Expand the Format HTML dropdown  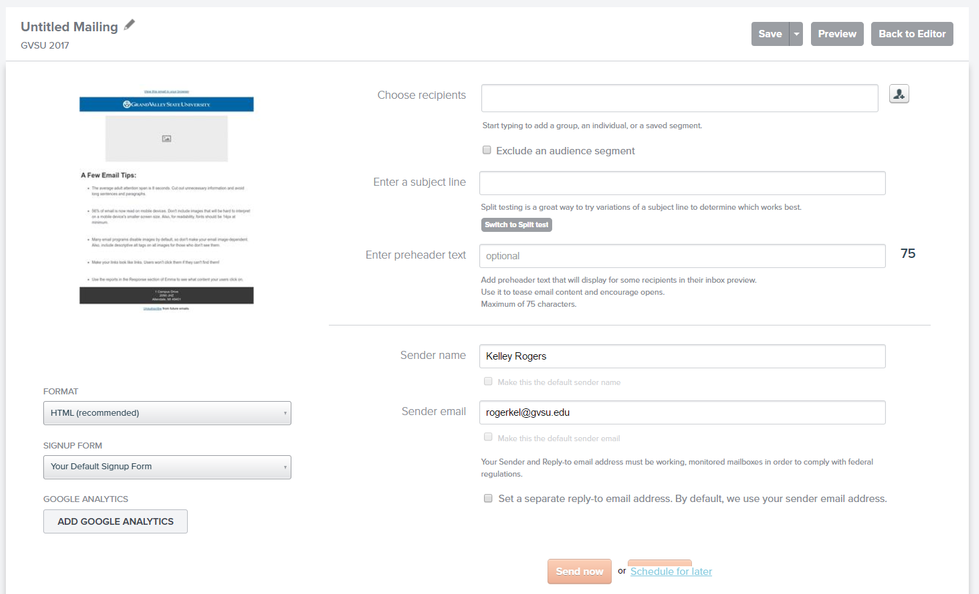167,413
